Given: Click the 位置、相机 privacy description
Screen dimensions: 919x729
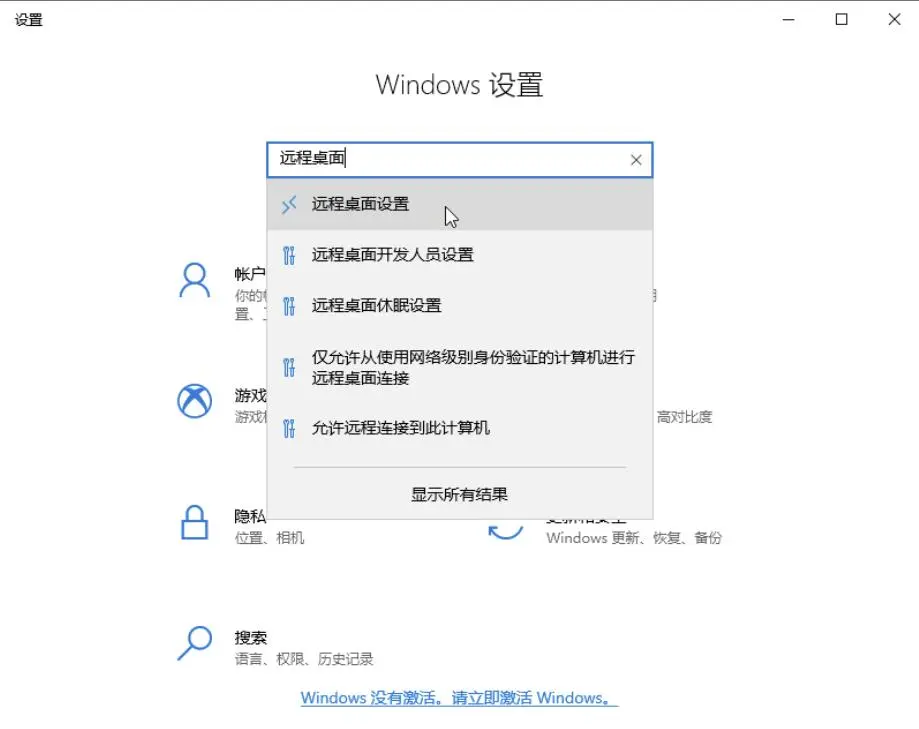Looking at the screenshot, I should click(270, 538).
